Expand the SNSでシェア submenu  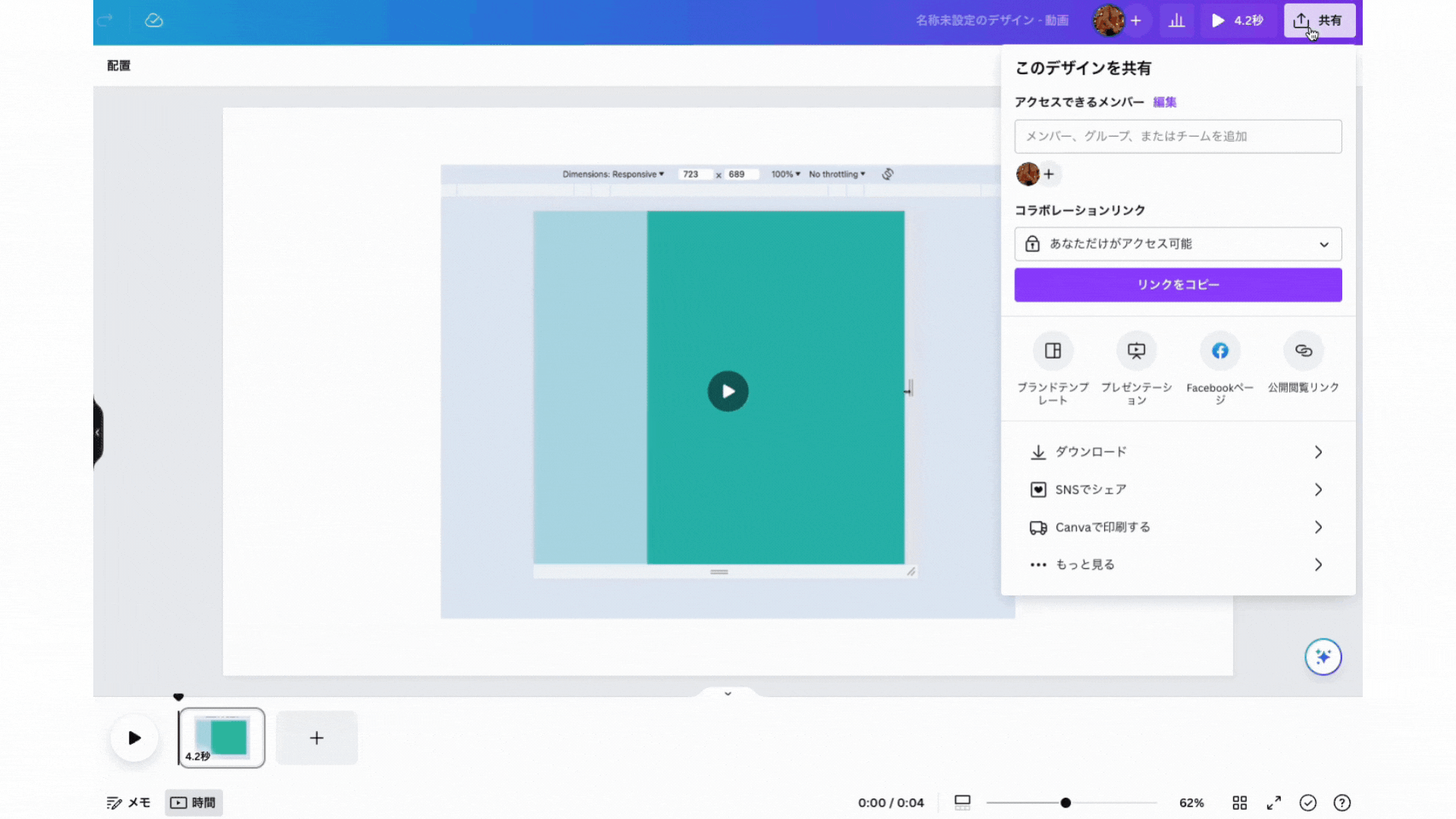1178,490
